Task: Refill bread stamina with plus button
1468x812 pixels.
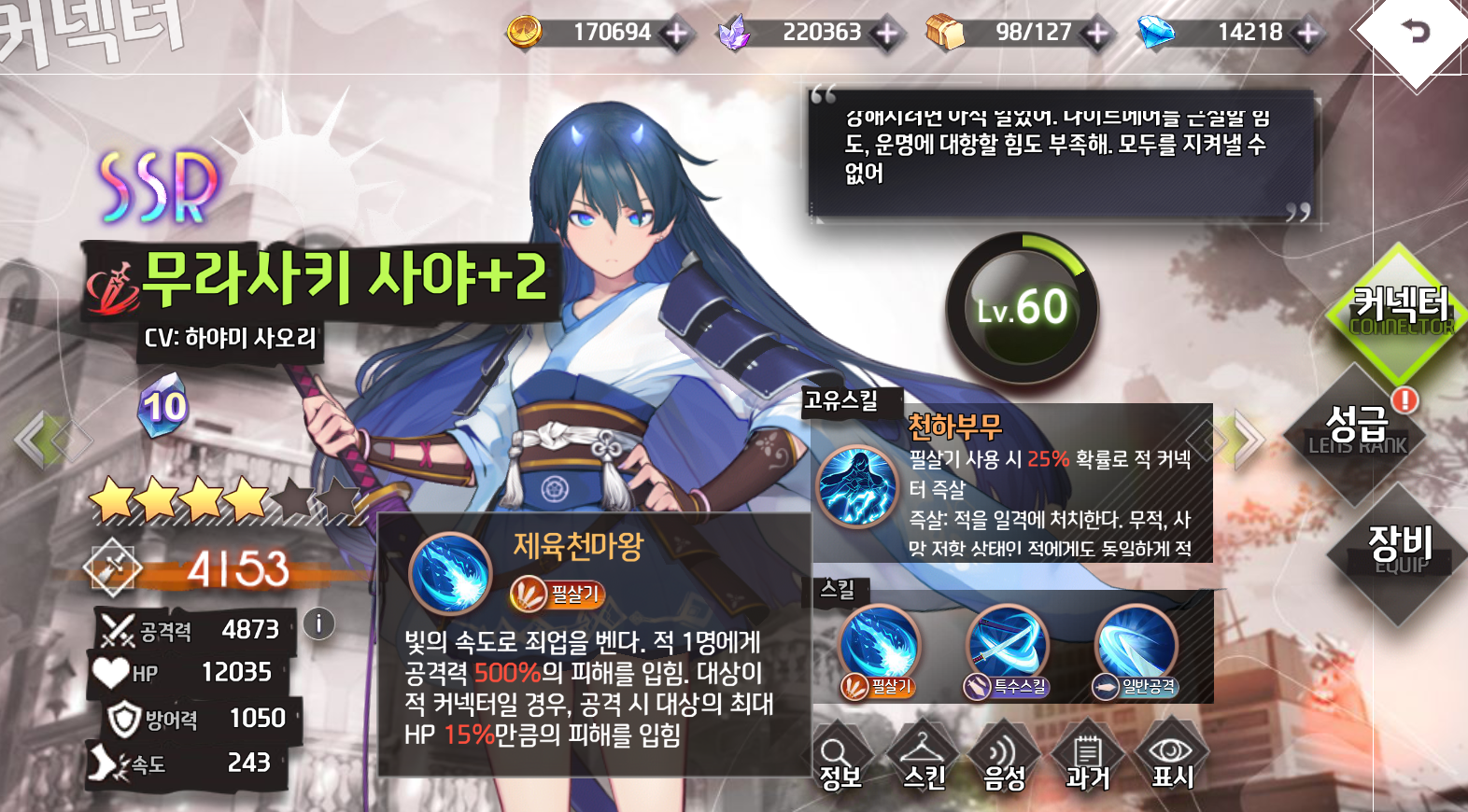Action: pyautogui.click(x=1098, y=34)
